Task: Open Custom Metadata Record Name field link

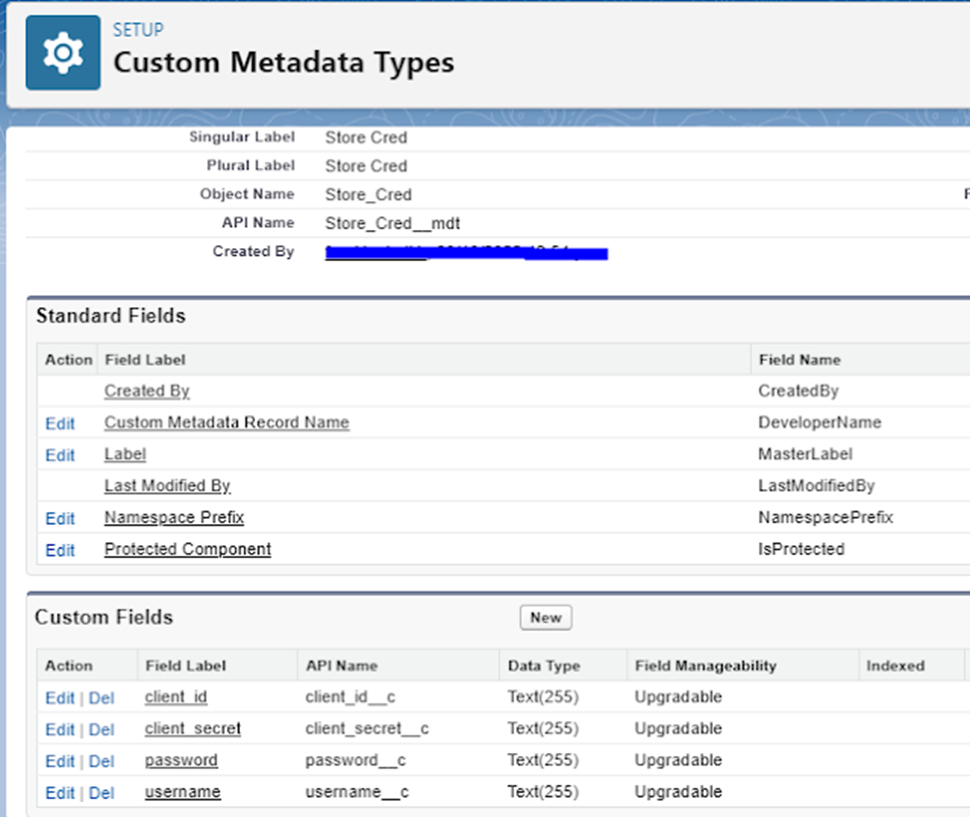Action: click(227, 423)
